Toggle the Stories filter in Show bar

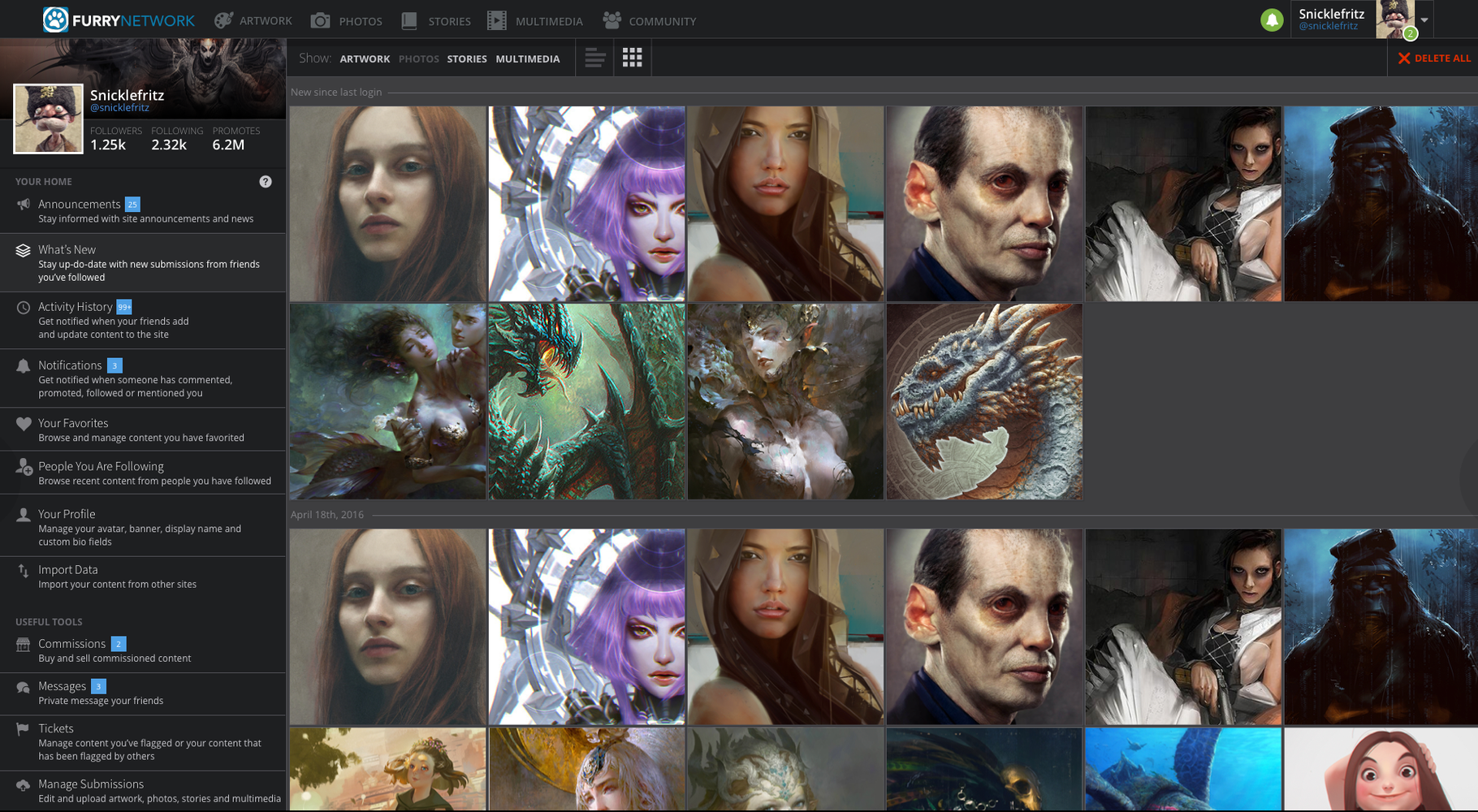[x=467, y=58]
